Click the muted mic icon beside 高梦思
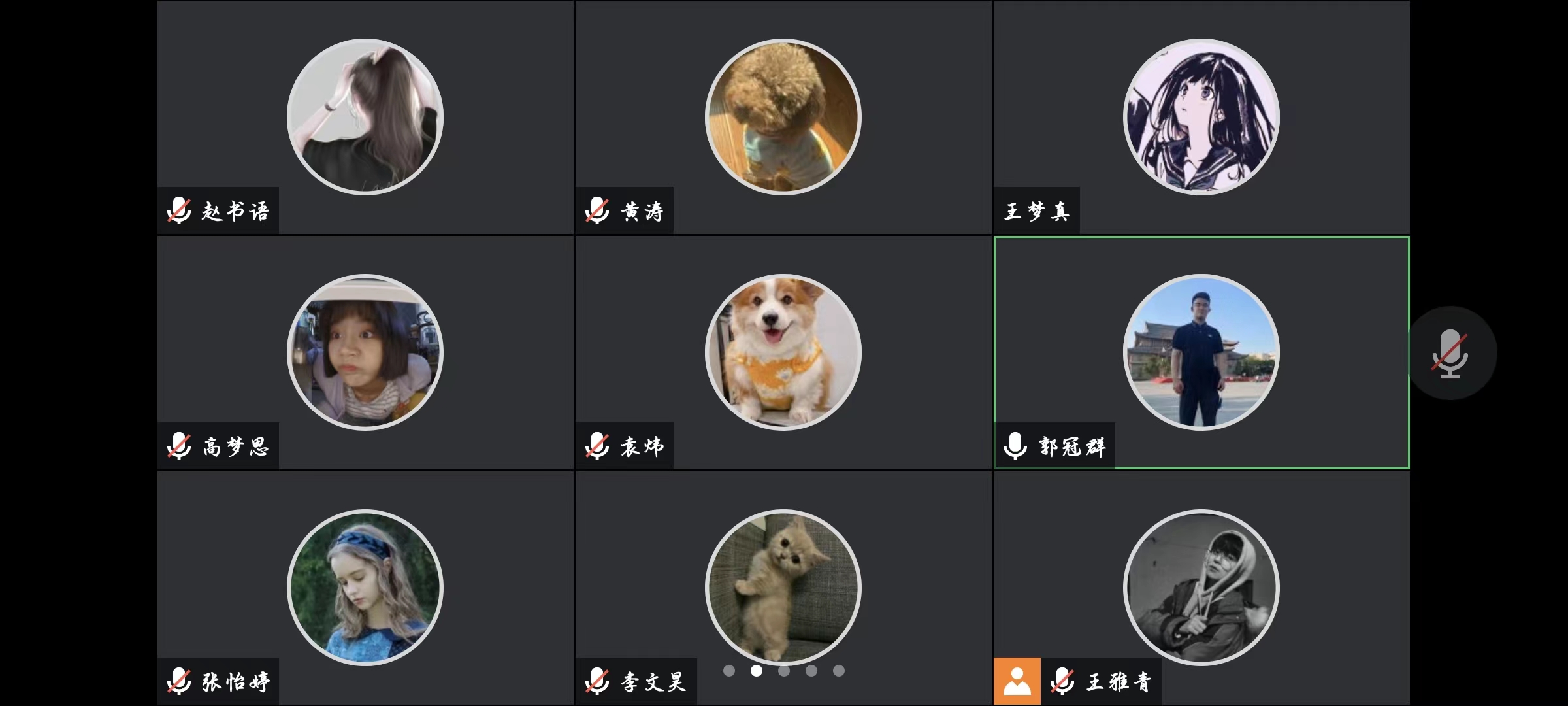1568x706 pixels. [x=179, y=446]
